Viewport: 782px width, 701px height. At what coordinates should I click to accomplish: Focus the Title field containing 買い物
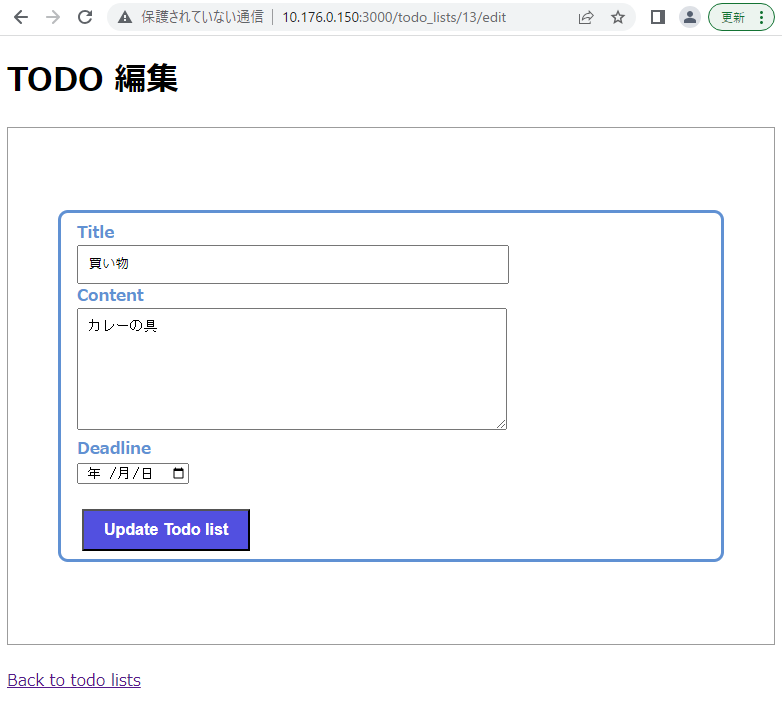click(x=292, y=264)
